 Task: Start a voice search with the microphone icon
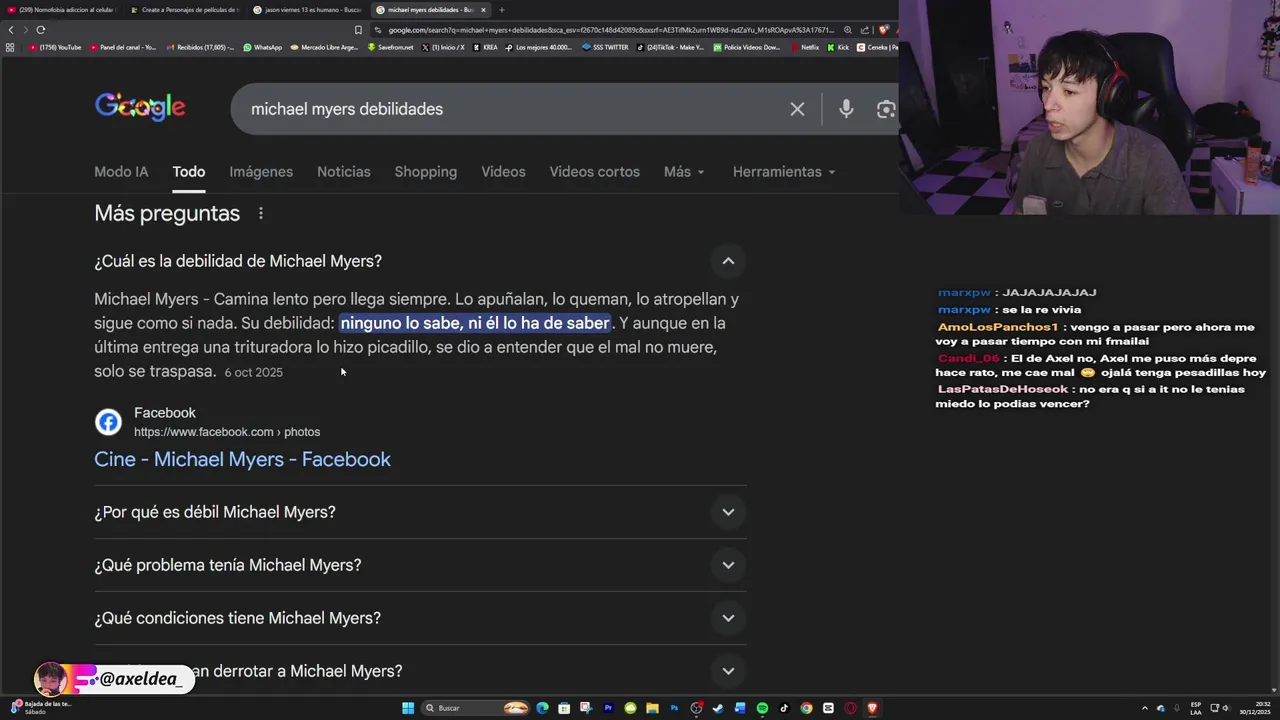point(846,109)
